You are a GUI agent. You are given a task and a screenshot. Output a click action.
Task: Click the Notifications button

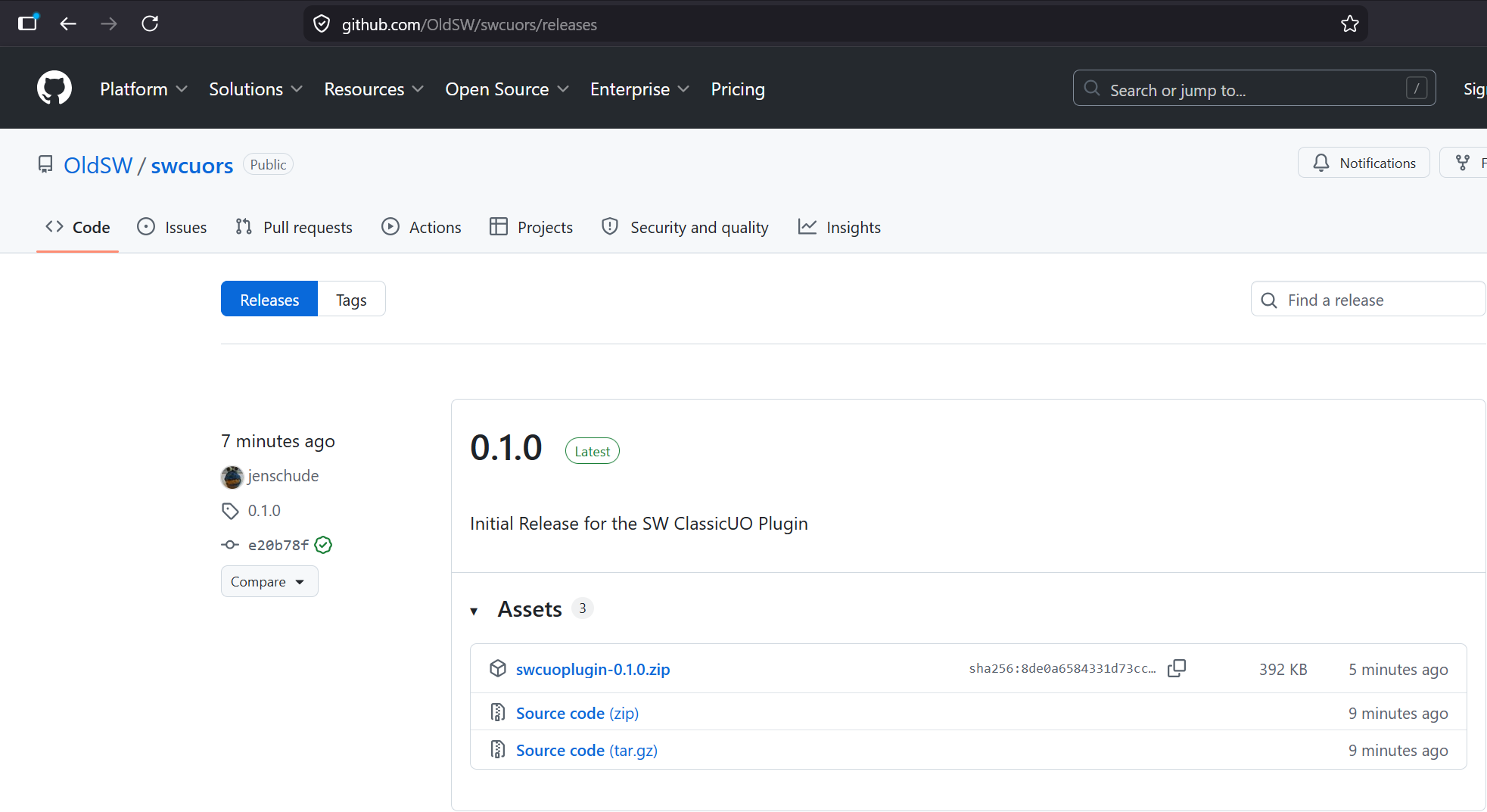coord(1364,163)
